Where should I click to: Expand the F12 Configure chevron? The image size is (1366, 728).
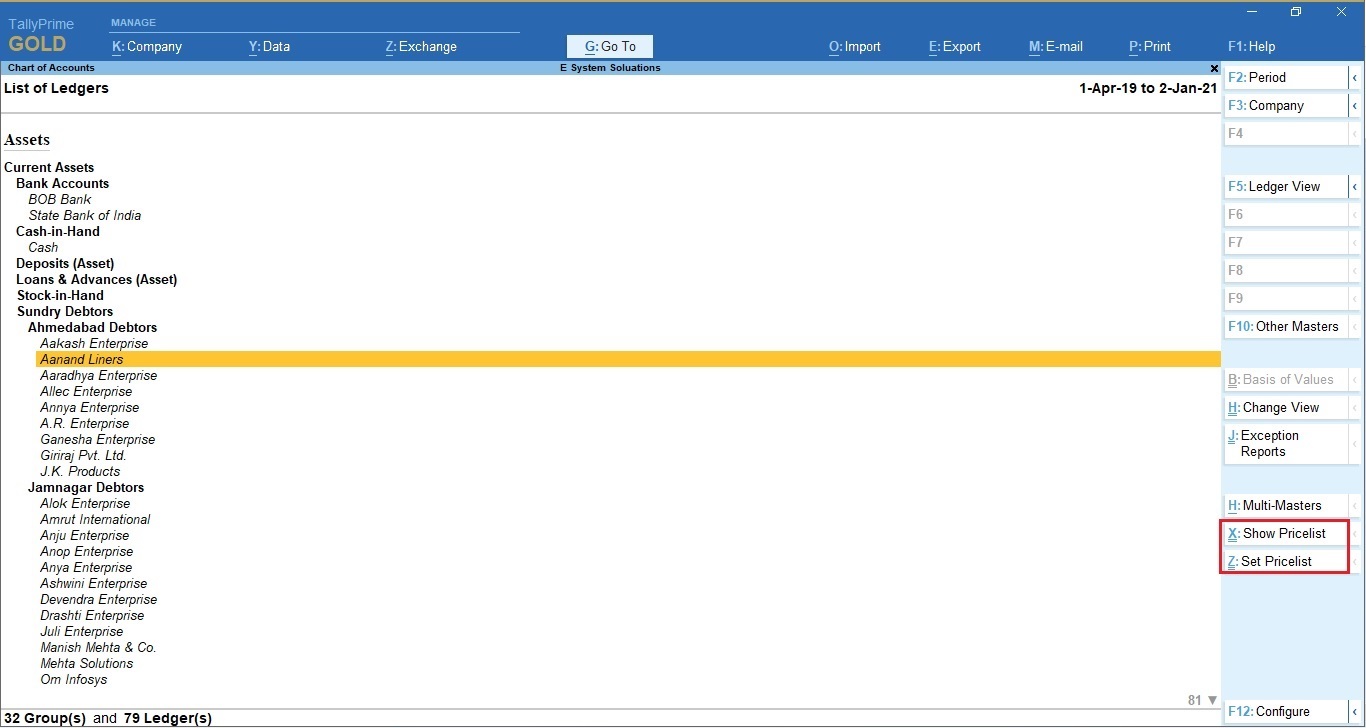click(1356, 711)
